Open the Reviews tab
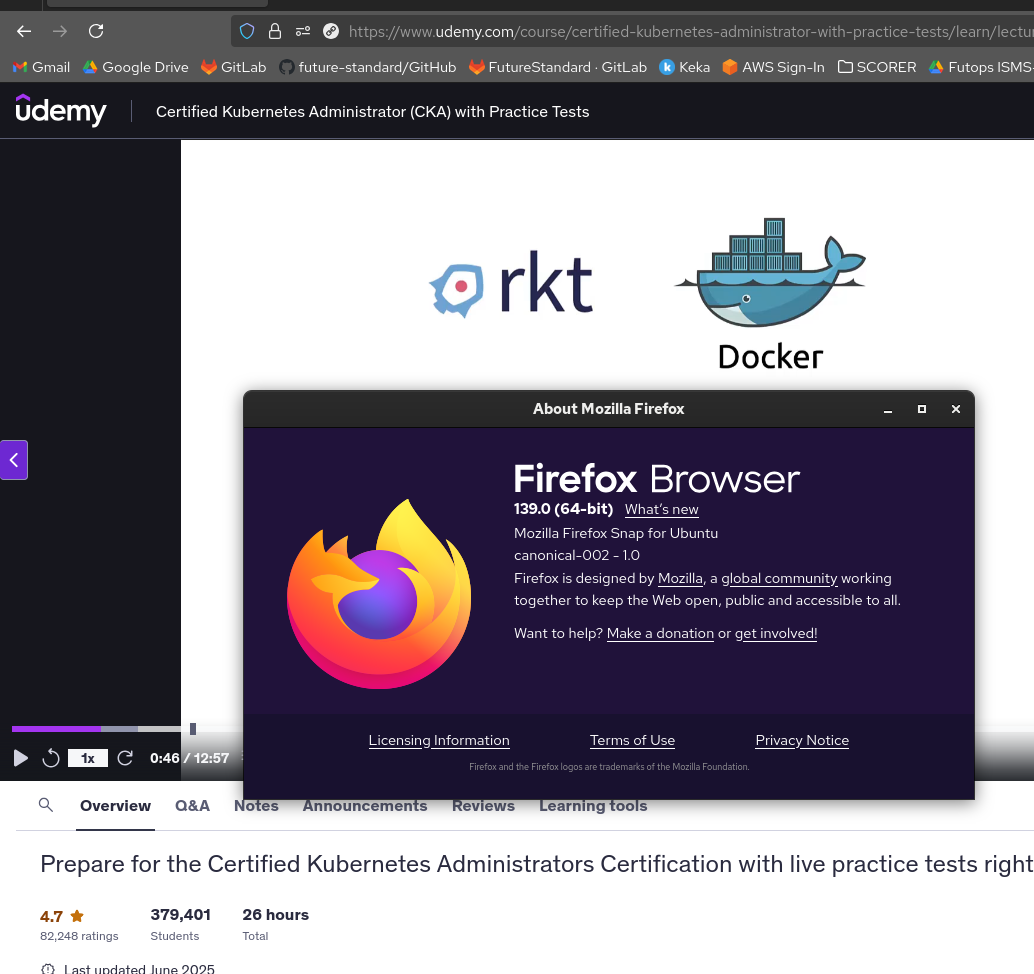The height and width of the screenshot is (974, 1034). pos(483,806)
